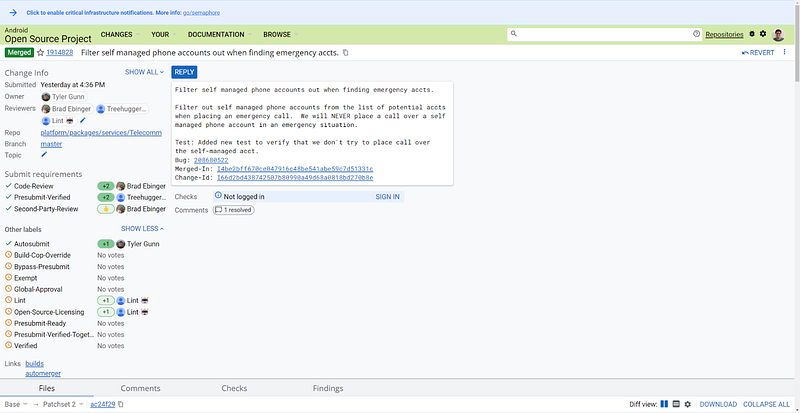The image size is (800, 413).
Task: Click SIGN IN for checks
Action: pos(388,197)
